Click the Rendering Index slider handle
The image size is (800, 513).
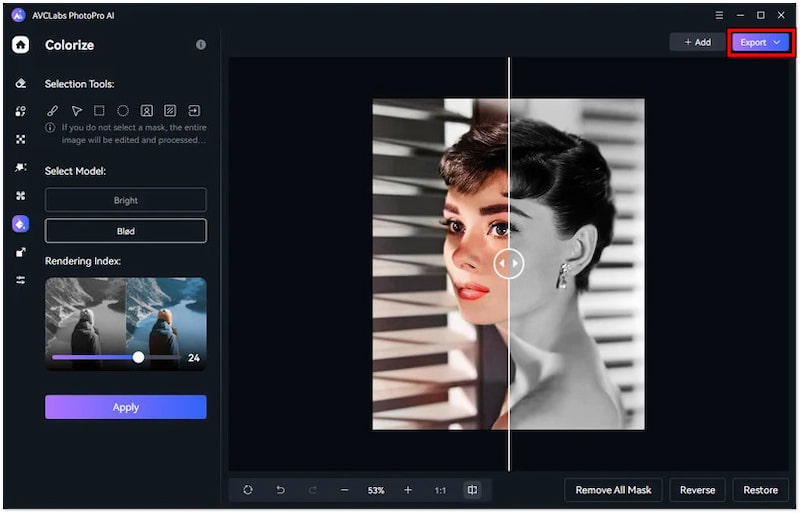[138, 357]
